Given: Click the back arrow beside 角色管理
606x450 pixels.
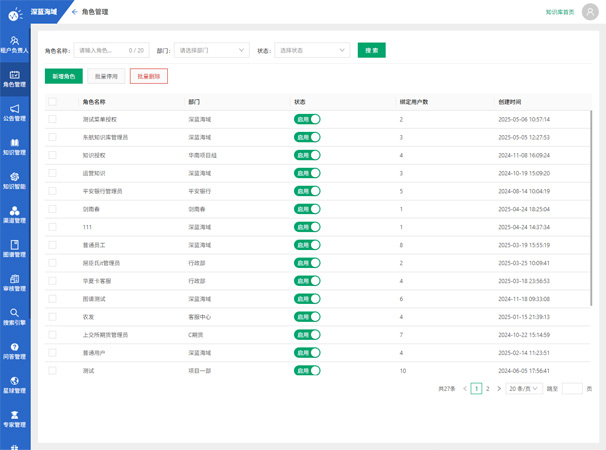Looking at the screenshot, I should click(74, 12).
